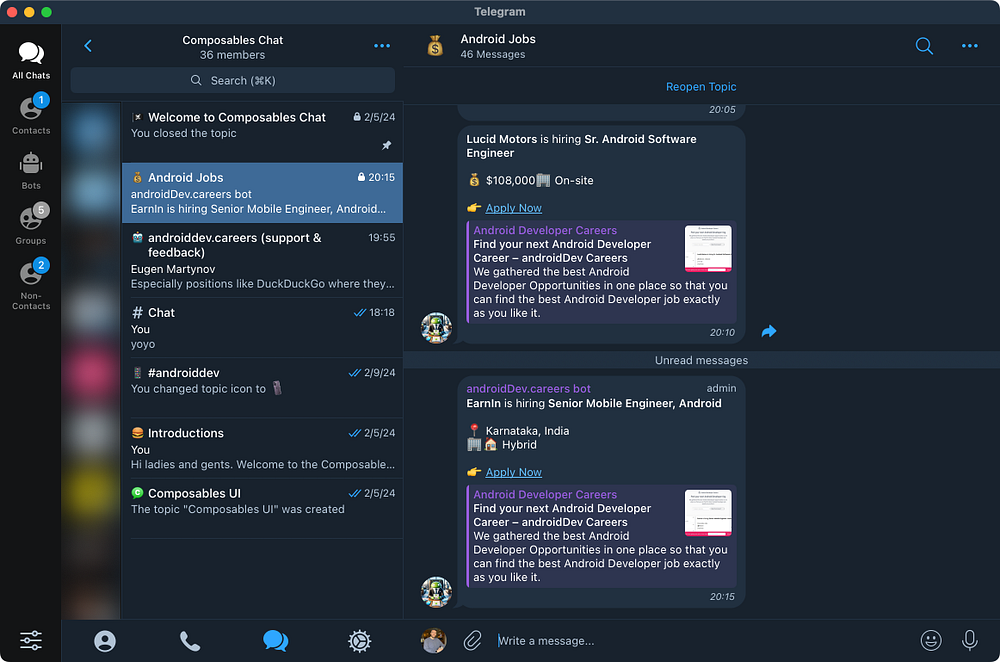Open Android Jobs more options menu
This screenshot has width=1000, height=662.
click(969, 46)
